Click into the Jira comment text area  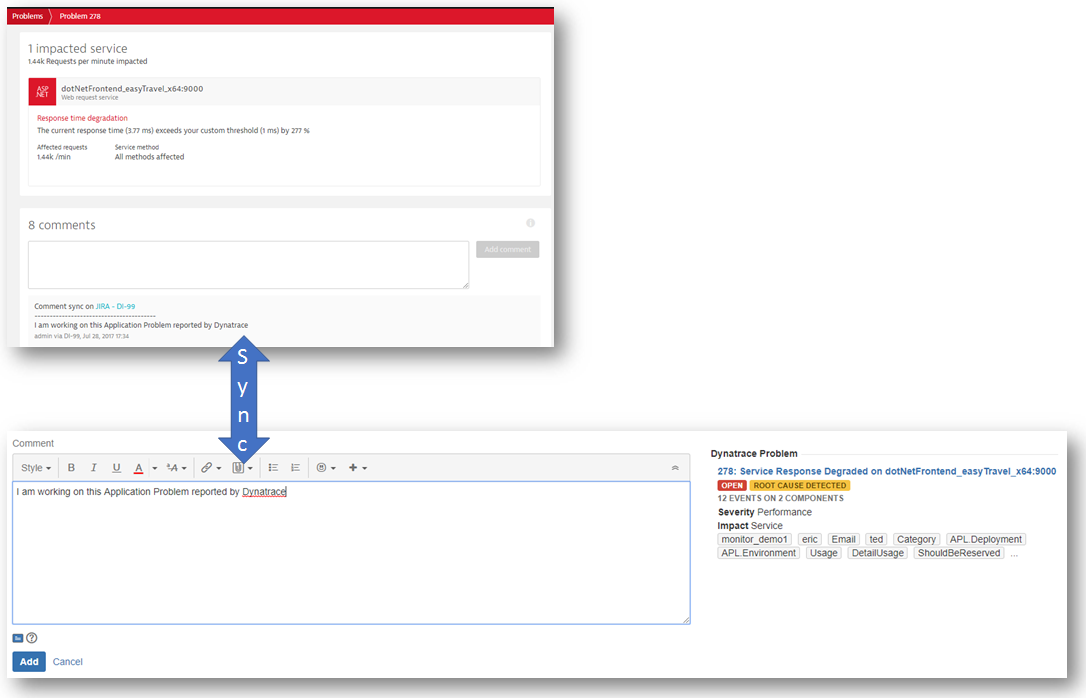351,553
